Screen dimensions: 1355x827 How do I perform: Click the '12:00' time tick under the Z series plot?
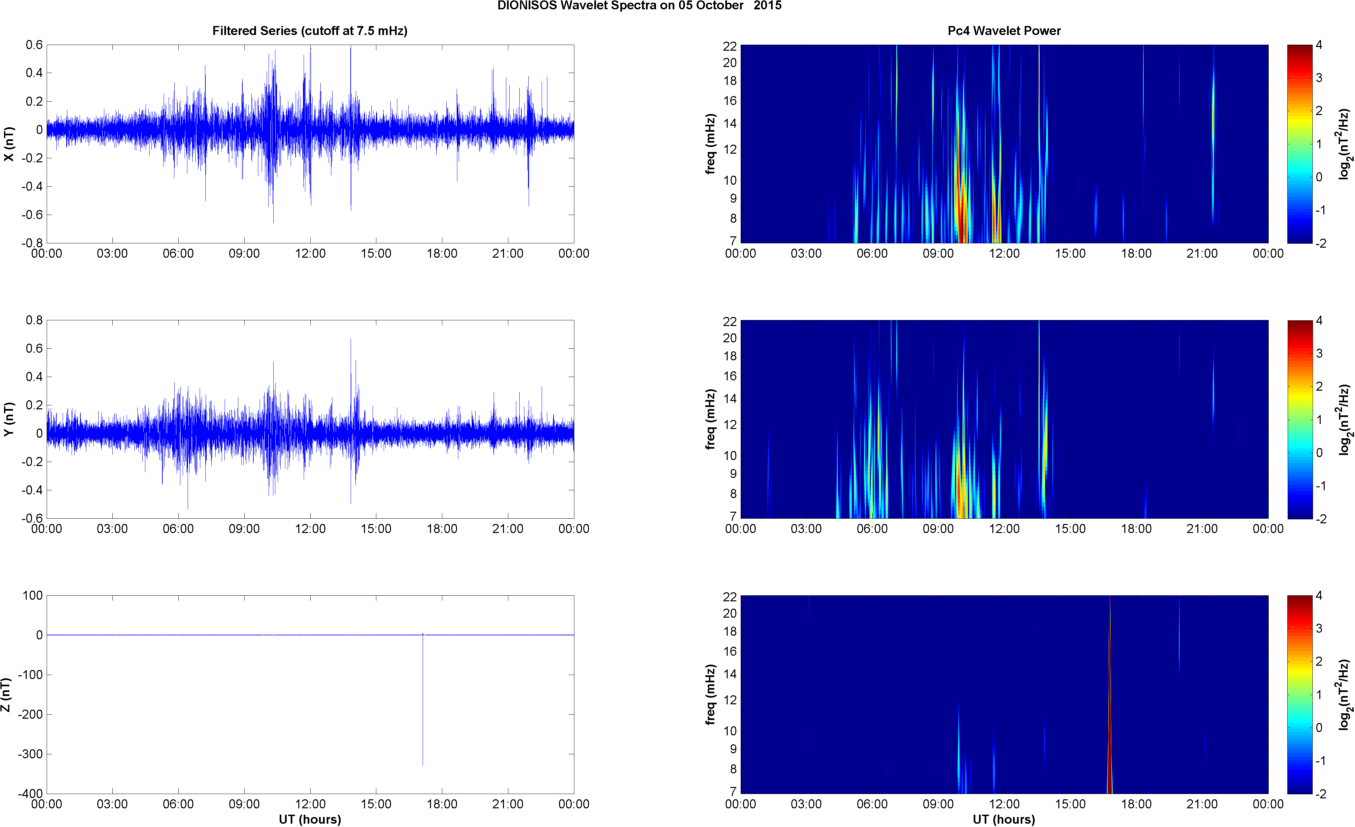point(311,803)
